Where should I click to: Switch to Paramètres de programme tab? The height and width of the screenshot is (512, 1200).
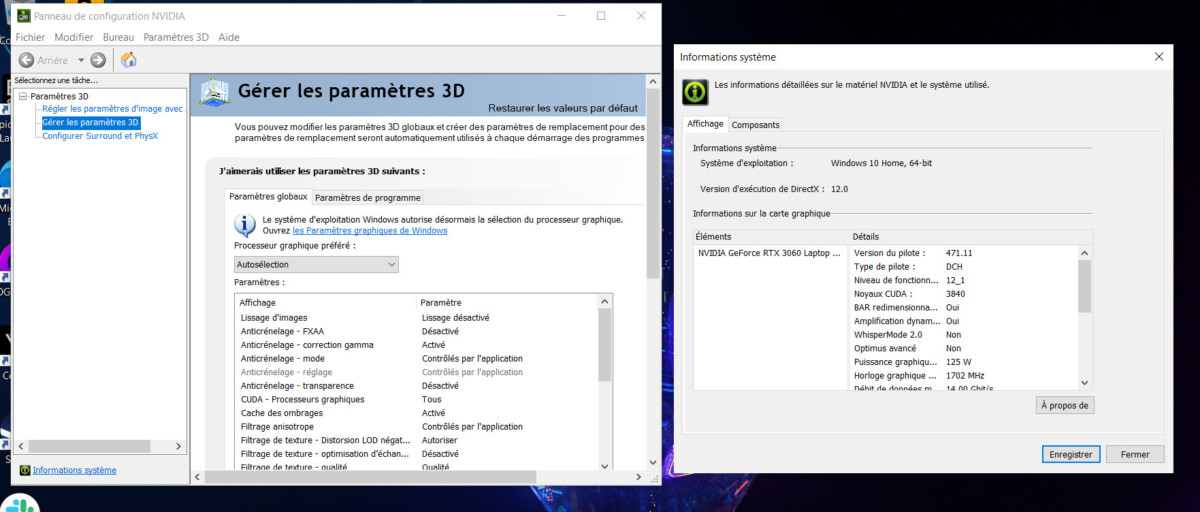(x=368, y=198)
